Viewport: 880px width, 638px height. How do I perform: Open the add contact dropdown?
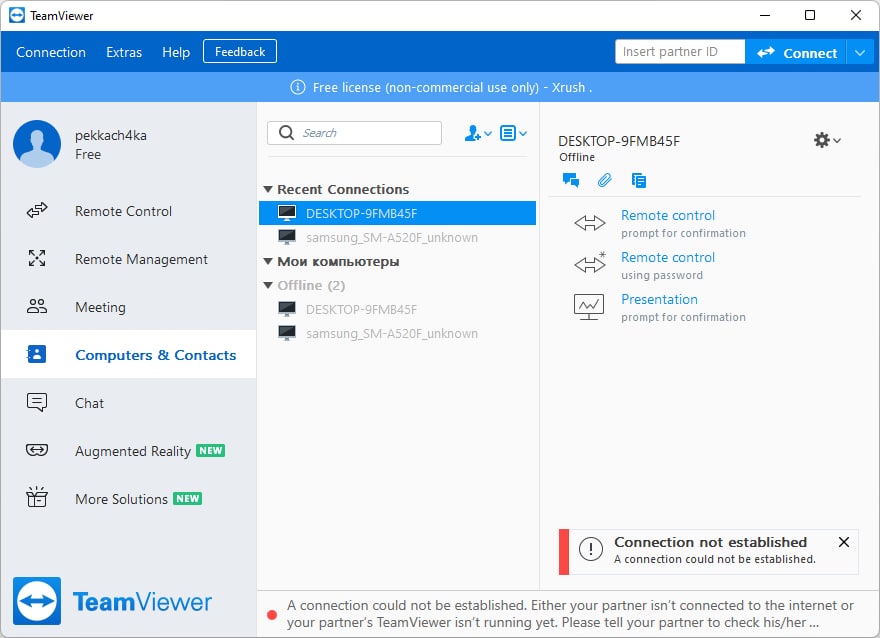[x=478, y=134]
